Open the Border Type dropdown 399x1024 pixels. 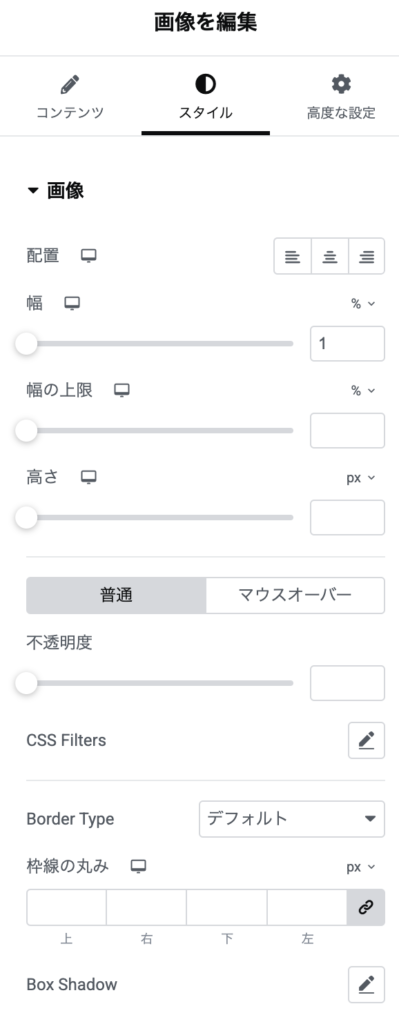(292, 818)
